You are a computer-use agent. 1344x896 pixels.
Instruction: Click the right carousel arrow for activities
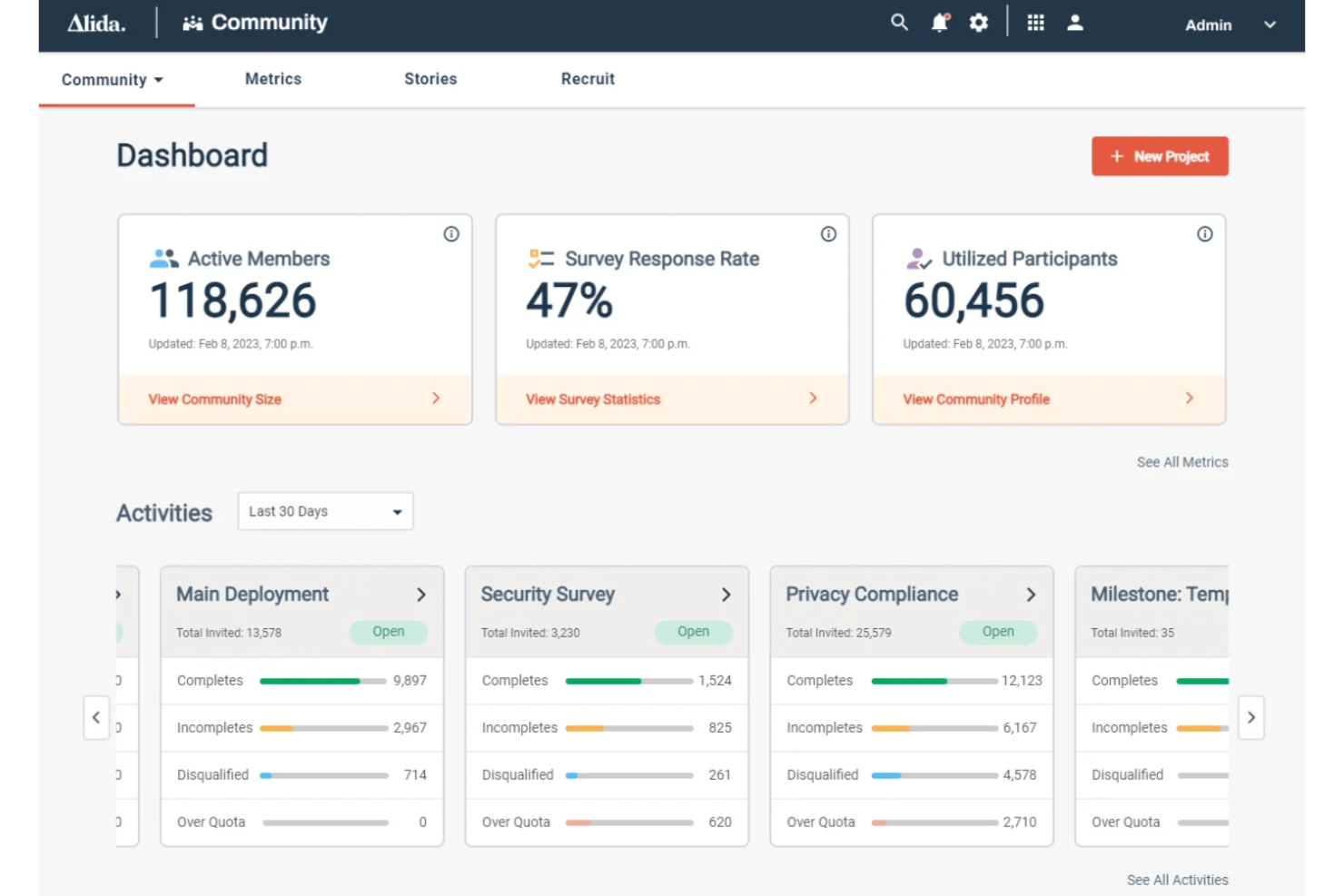pyautogui.click(x=1250, y=717)
